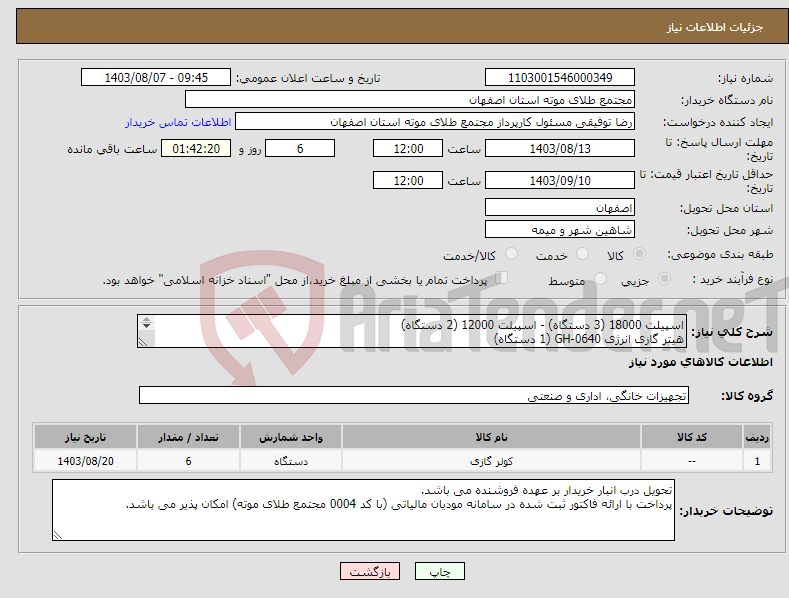Click the ردیف column header
789x598 pixels.
tap(757, 437)
